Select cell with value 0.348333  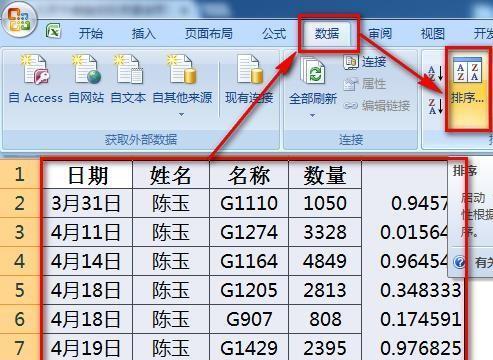pyautogui.click(x=413, y=290)
